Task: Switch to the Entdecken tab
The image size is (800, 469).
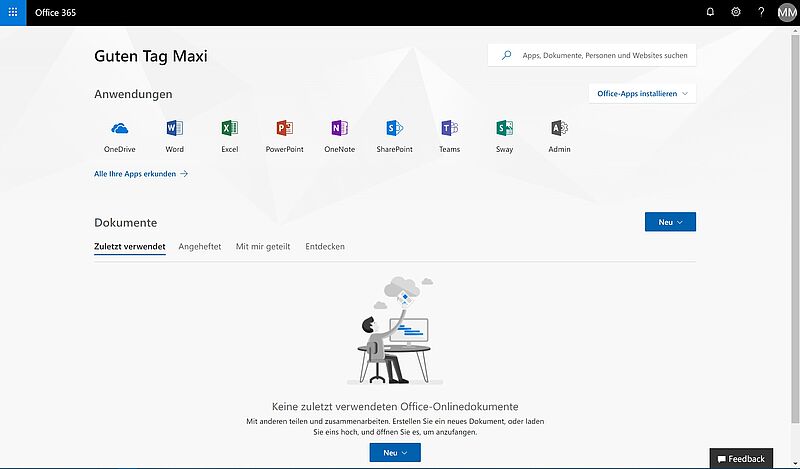Action: [325, 246]
